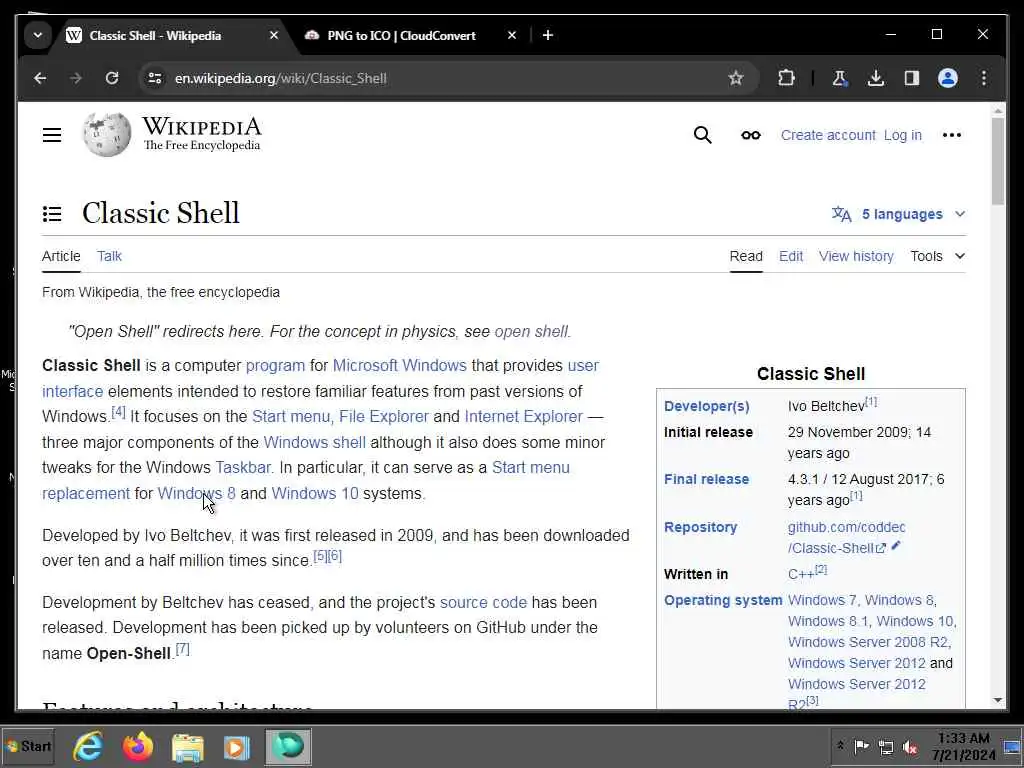Launch Firefox from taskbar
The height and width of the screenshot is (768, 1024).
[138, 746]
